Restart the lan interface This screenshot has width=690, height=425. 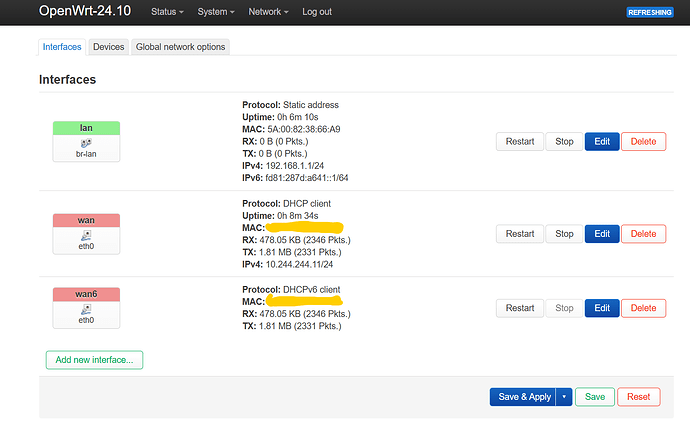tap(519, 141)
